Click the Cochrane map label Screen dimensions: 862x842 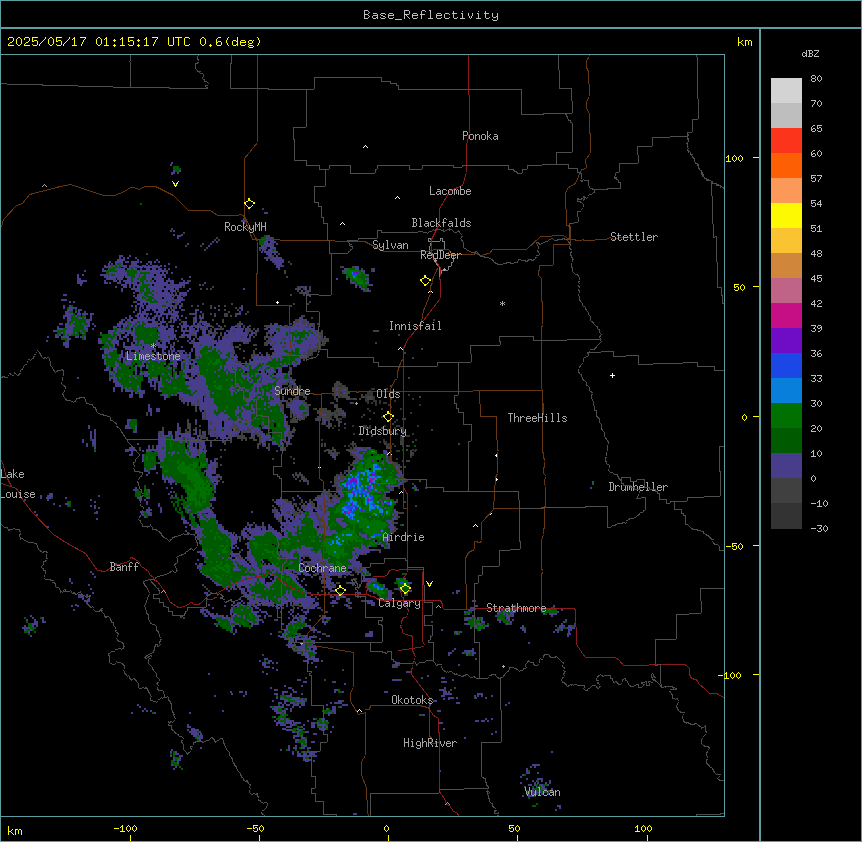coord(322,568)
